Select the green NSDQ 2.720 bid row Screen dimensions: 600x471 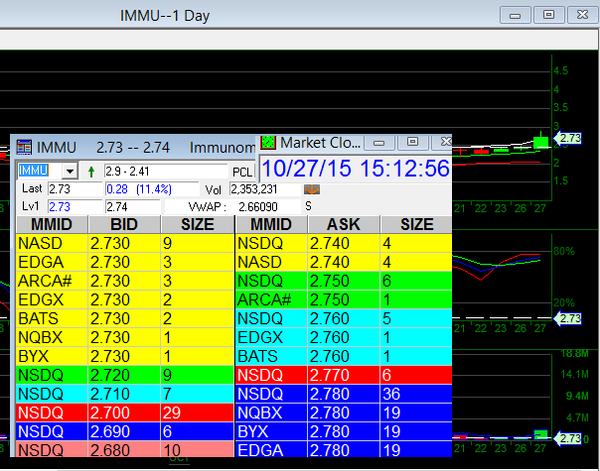coord(125,375)
